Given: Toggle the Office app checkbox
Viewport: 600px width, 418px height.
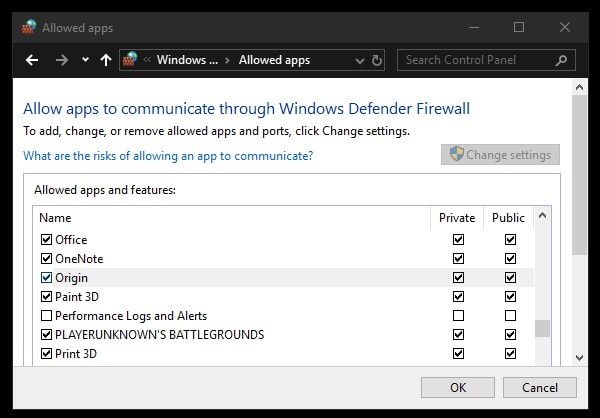Looking at the screenshot, I should click(x=46, y=240).
